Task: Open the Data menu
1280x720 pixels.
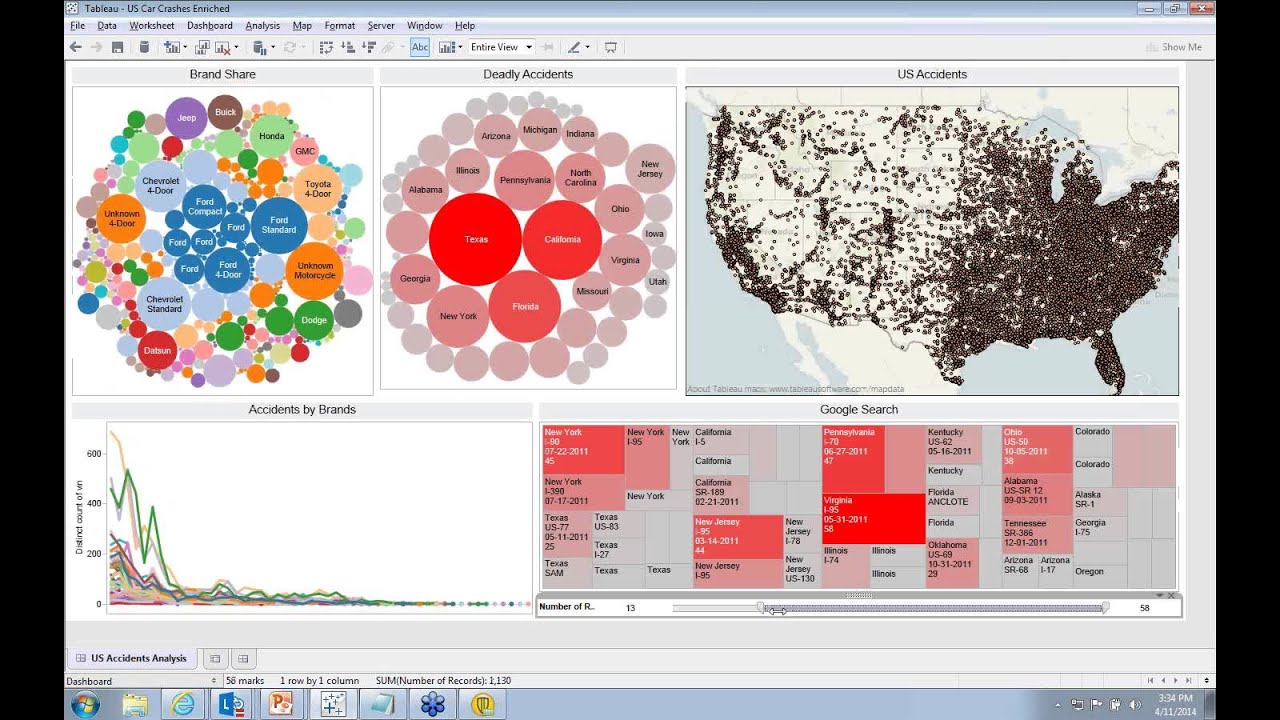Action: pyautogui.click(x=107, y=25)
